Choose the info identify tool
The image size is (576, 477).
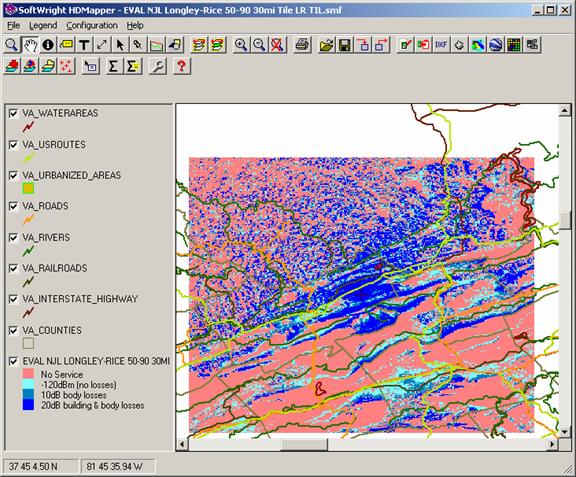(x=48, y=45)
